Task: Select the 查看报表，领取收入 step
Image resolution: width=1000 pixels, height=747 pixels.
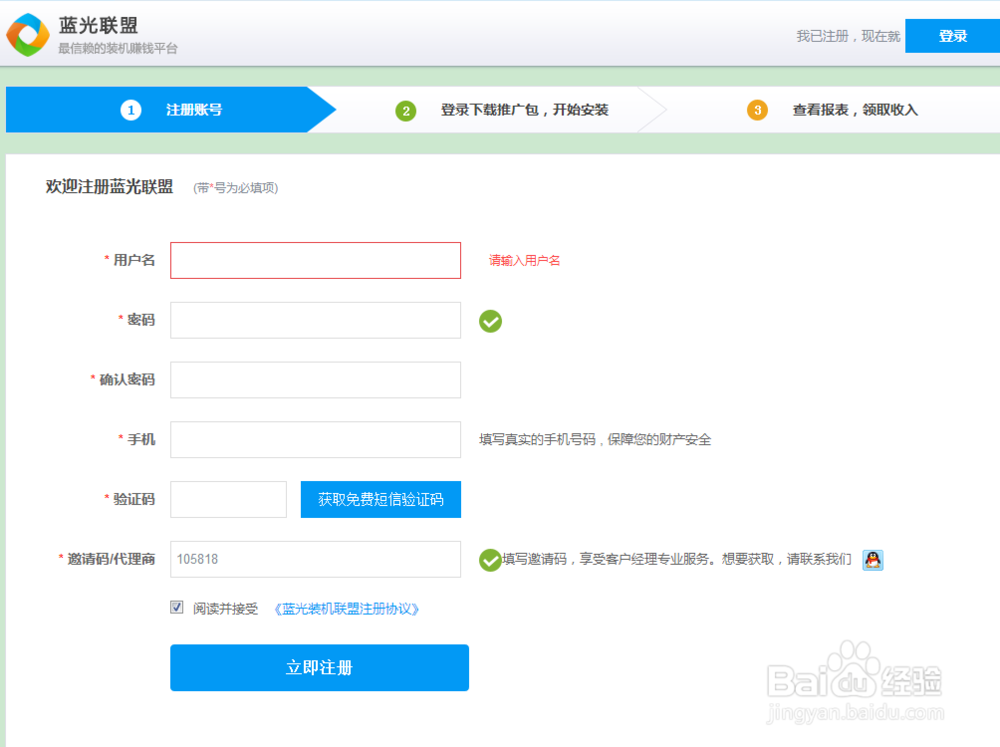Action: click(x=855, y=110)
